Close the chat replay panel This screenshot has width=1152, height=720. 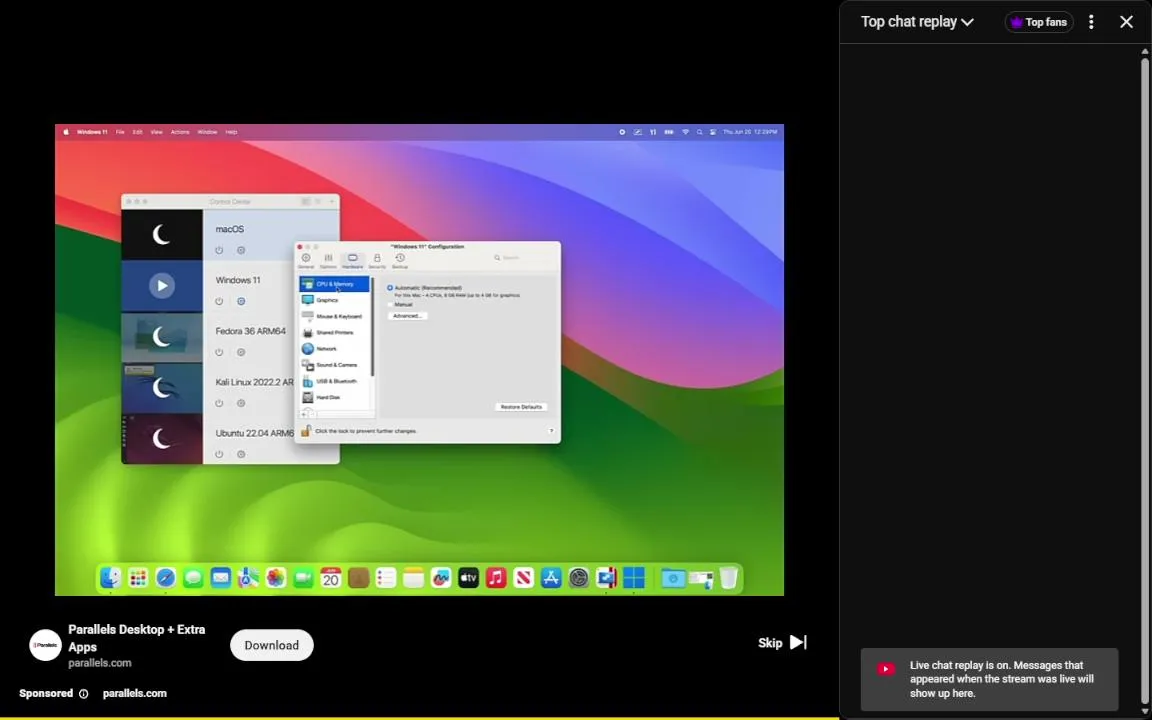click(x=1126, y=22)
